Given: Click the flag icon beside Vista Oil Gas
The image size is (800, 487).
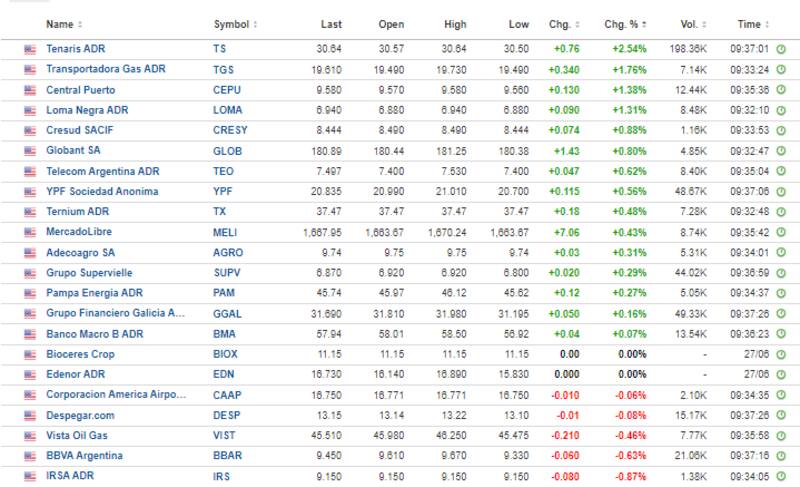Looking at the screenshot, I should 29,436.
